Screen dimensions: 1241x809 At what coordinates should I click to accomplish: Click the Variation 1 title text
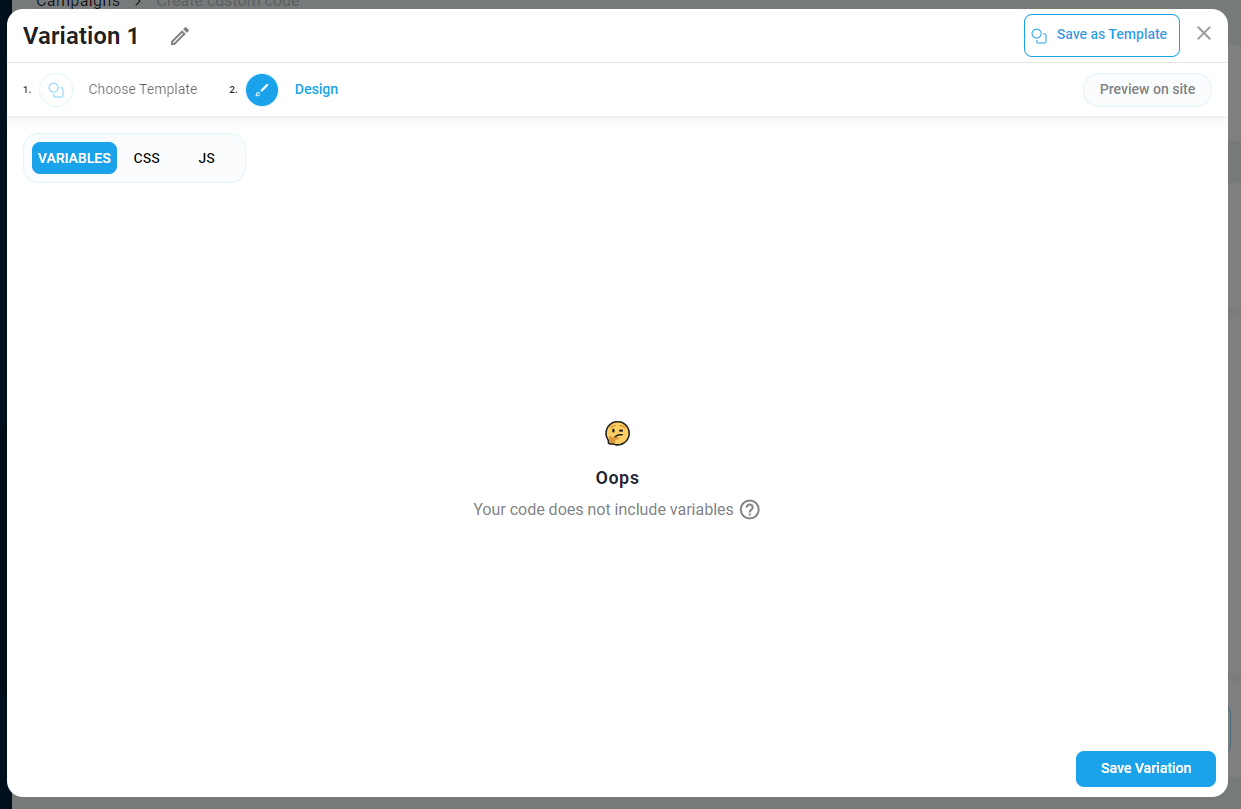point(81,36)
